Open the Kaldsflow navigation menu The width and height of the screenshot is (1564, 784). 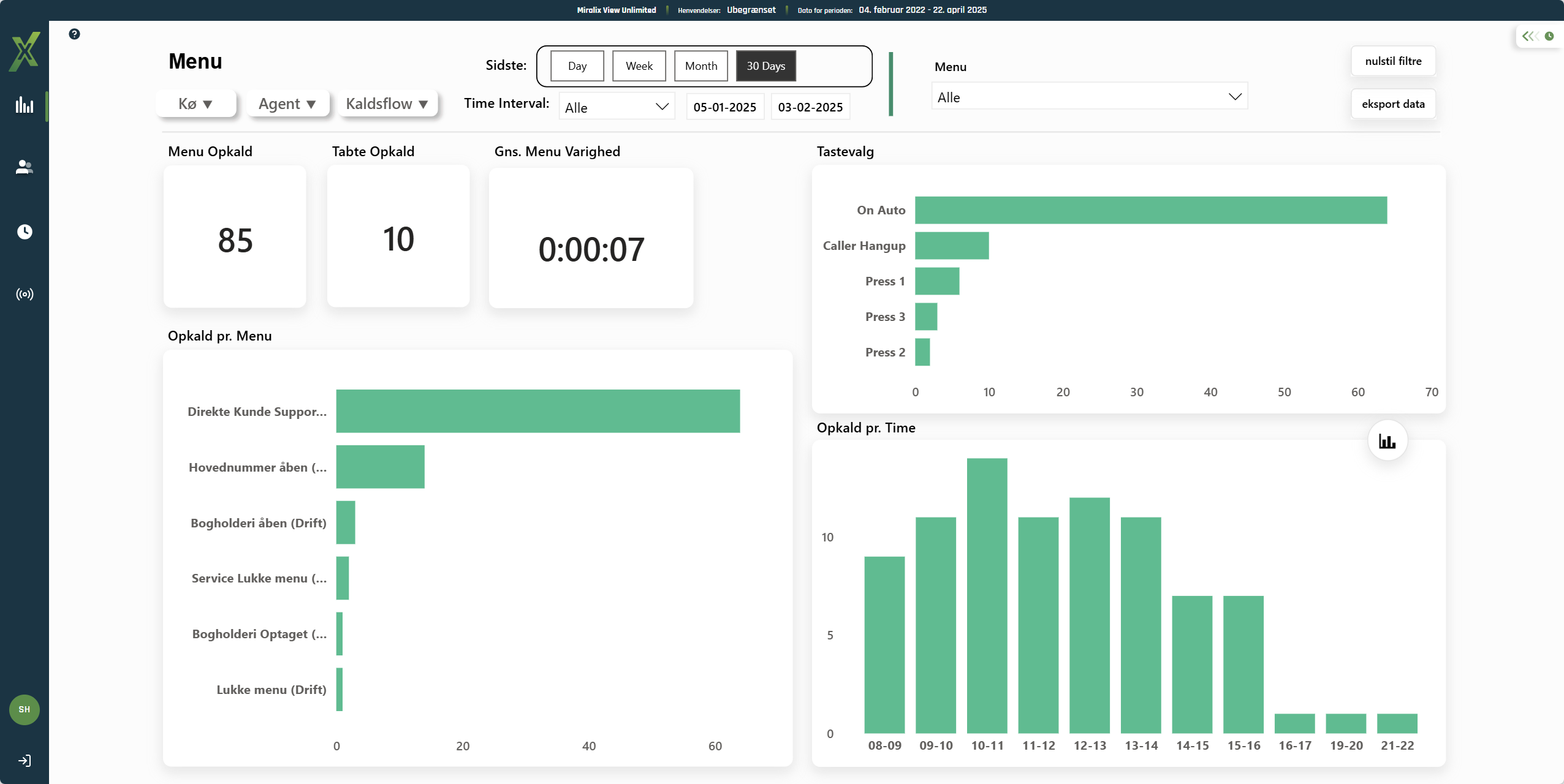pyautogui.click(x=387, y=104)
